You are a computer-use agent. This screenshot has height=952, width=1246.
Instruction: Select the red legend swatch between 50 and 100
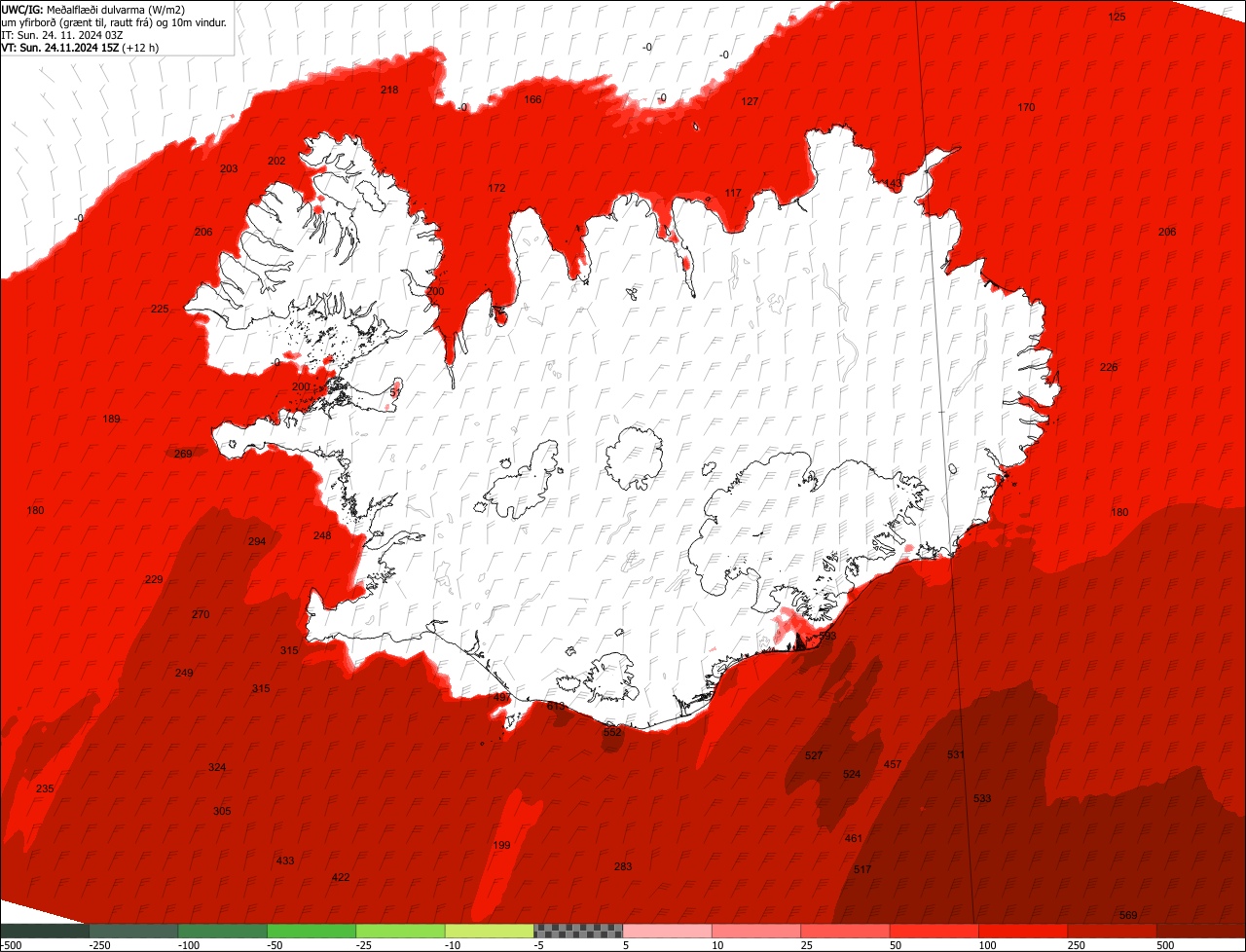(934, 931)
